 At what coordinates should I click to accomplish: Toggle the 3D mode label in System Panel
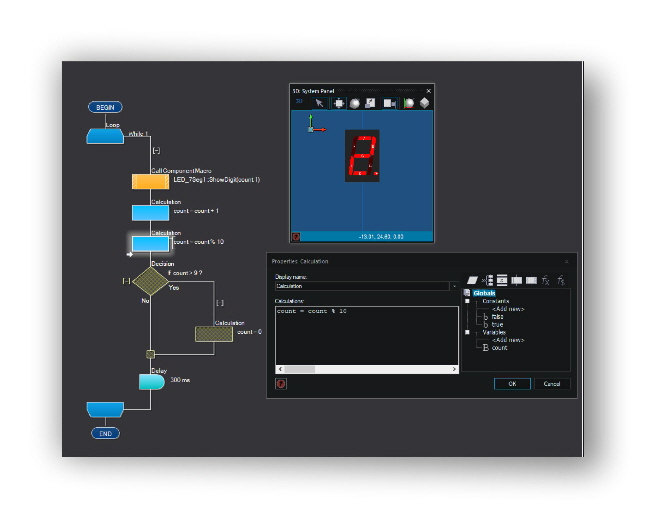click(x=299, y=101)
